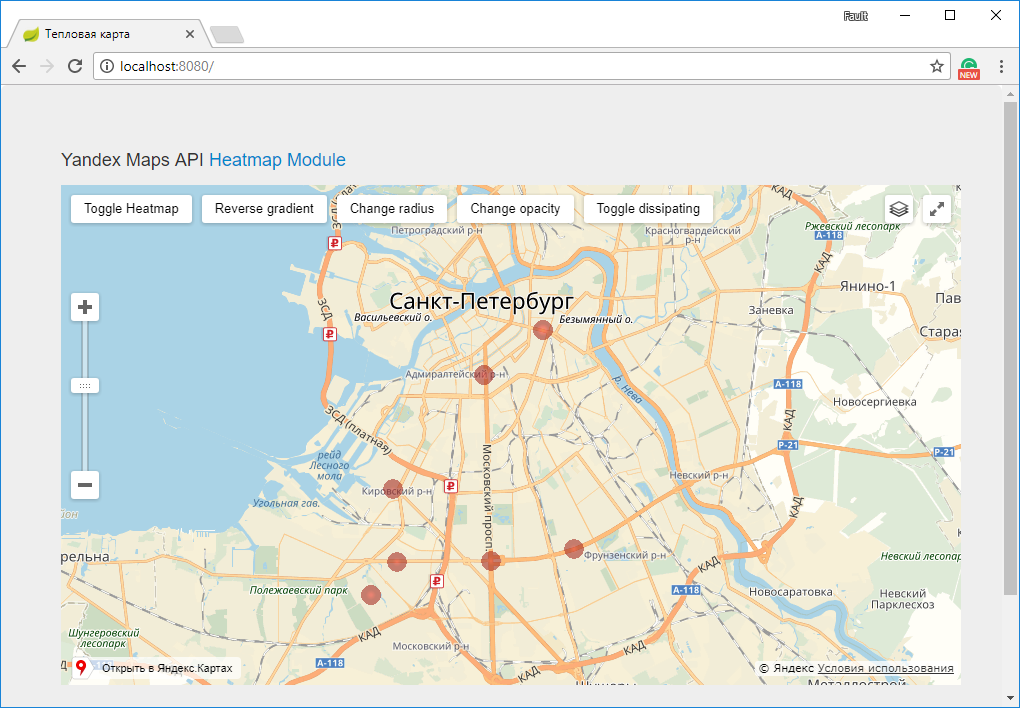Click heatmap point near Безымянный о.
This screenshot has height=708, width=1020.
(543, 330)
